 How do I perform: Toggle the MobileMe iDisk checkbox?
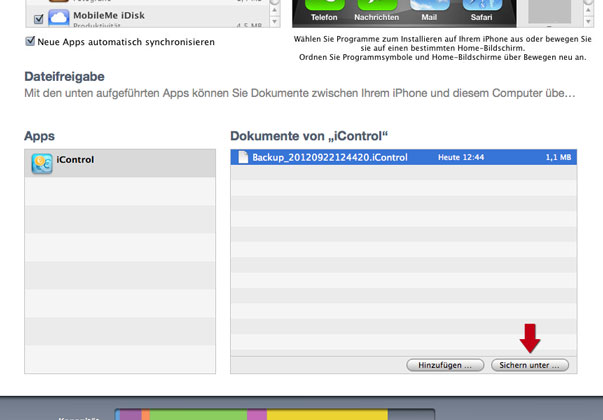click(38, 18)
